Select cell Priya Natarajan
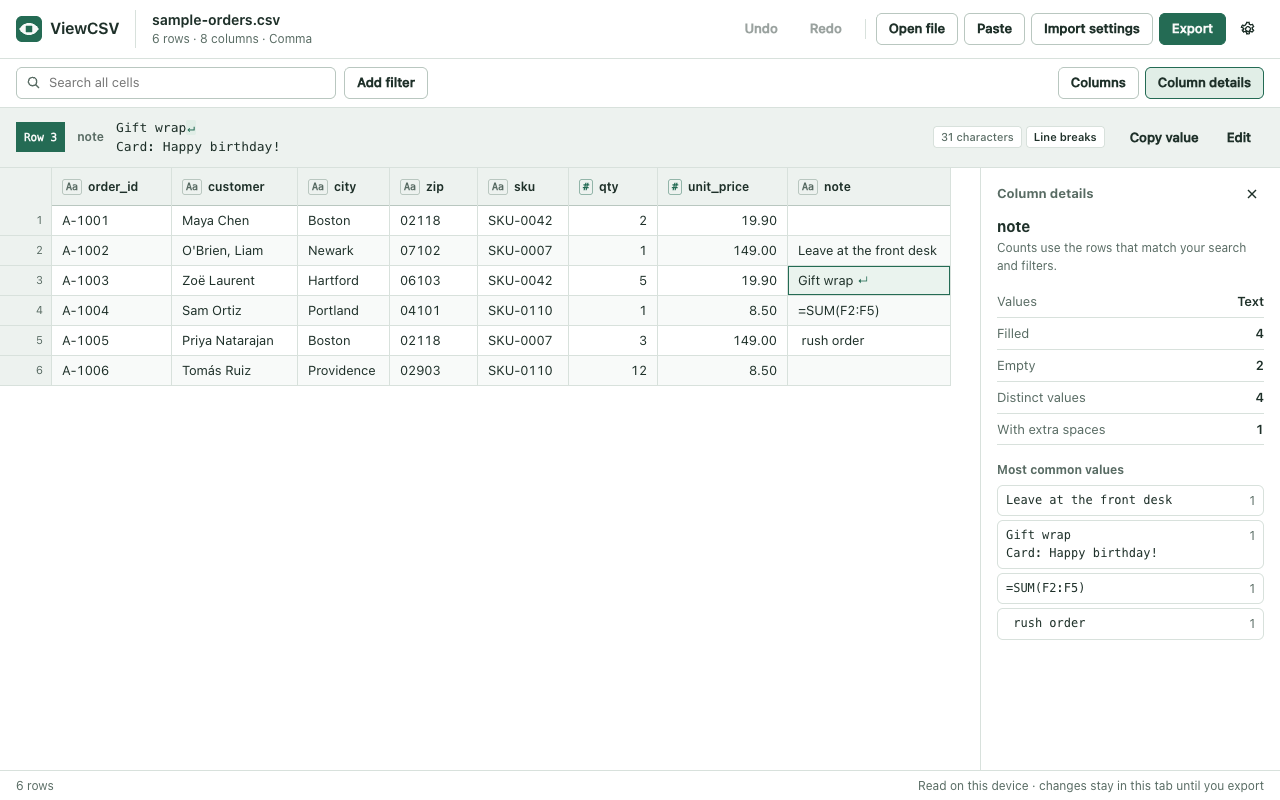Screen dimensions: 1280x800 (235, 341)
